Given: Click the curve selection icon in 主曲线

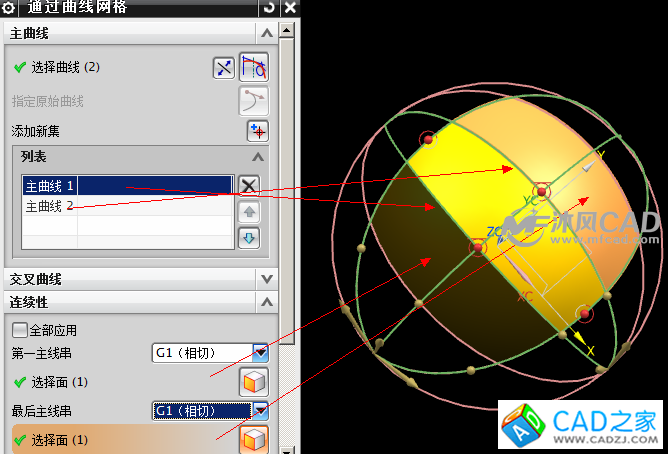Looking at the screenshot, I should pos(254,68).
